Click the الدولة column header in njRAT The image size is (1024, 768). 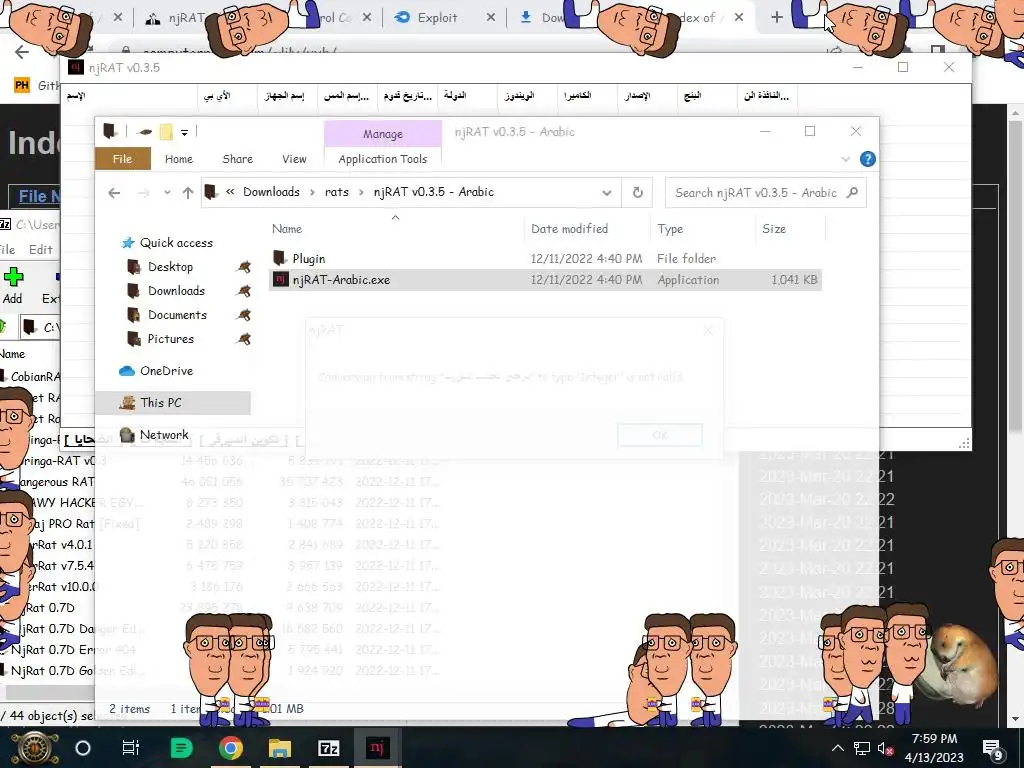coord(455,95)
